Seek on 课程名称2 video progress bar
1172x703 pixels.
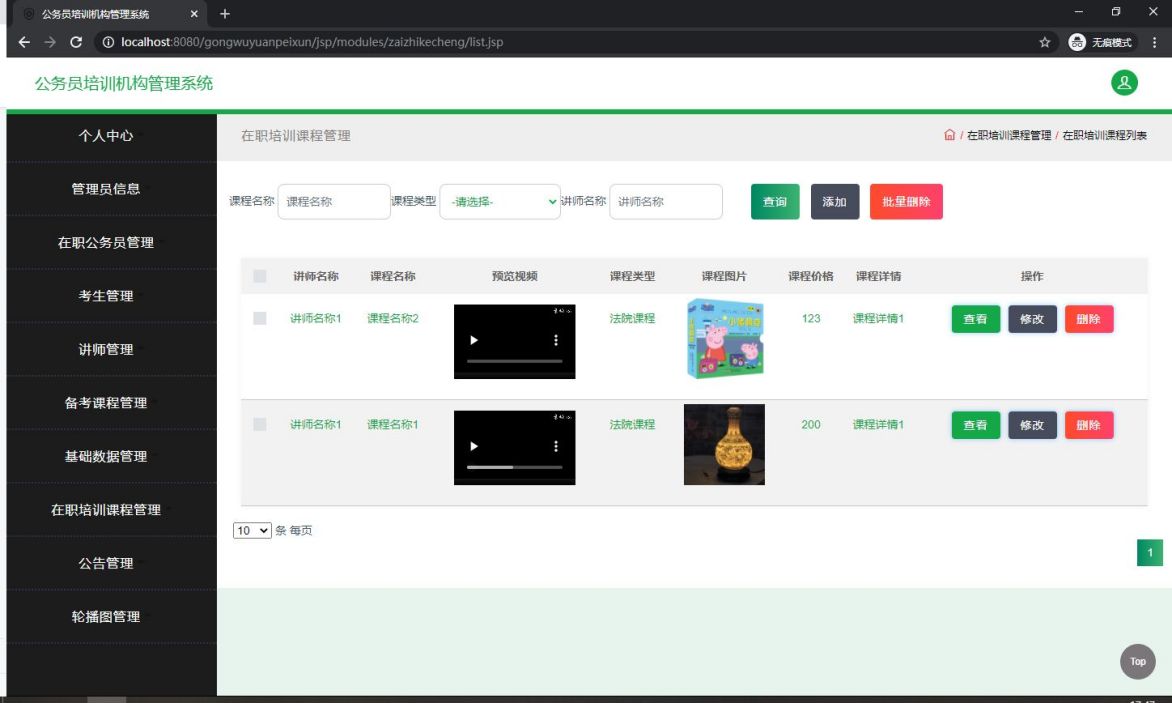pos(514,361)
